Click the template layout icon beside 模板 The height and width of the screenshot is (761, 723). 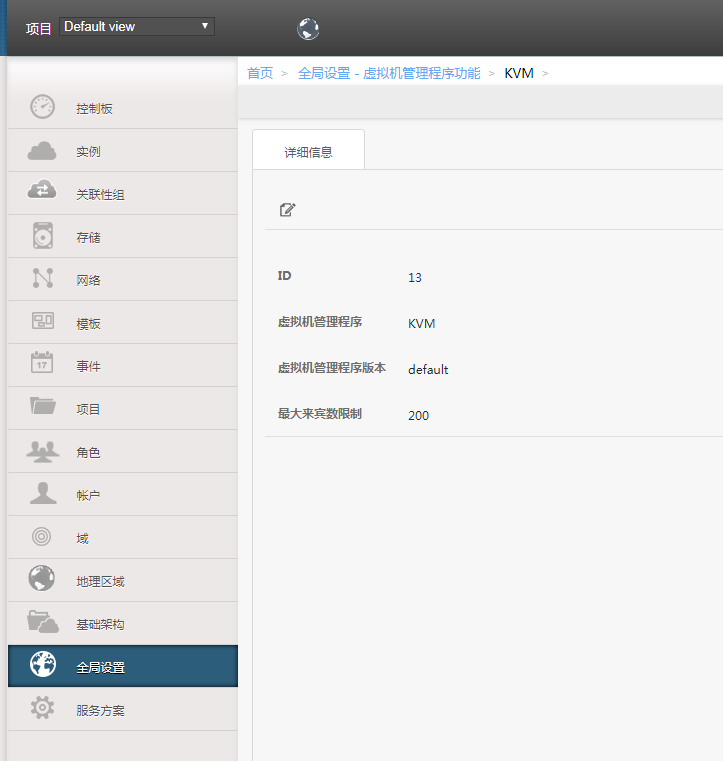click(x=43, y=321)
